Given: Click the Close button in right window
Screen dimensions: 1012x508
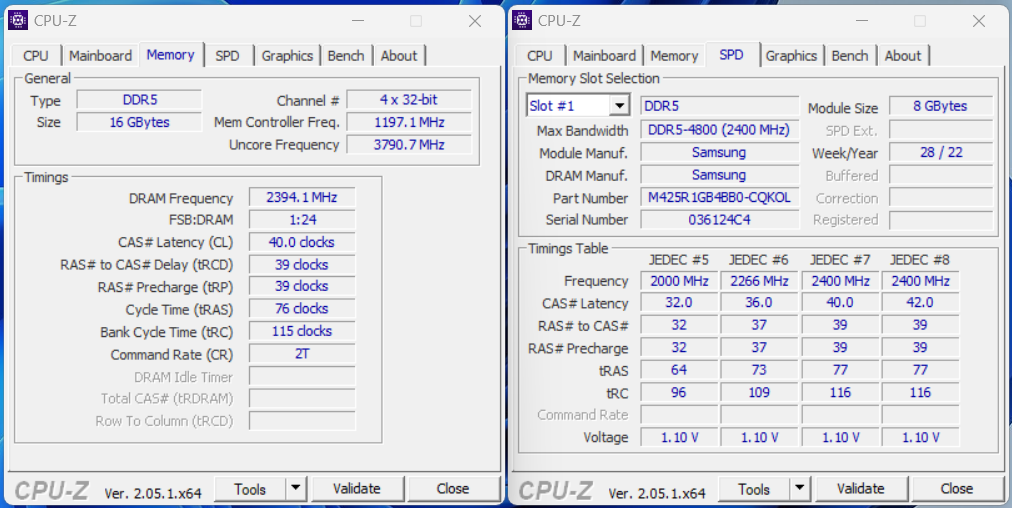Looking at the screenshot, I should 957,489.
